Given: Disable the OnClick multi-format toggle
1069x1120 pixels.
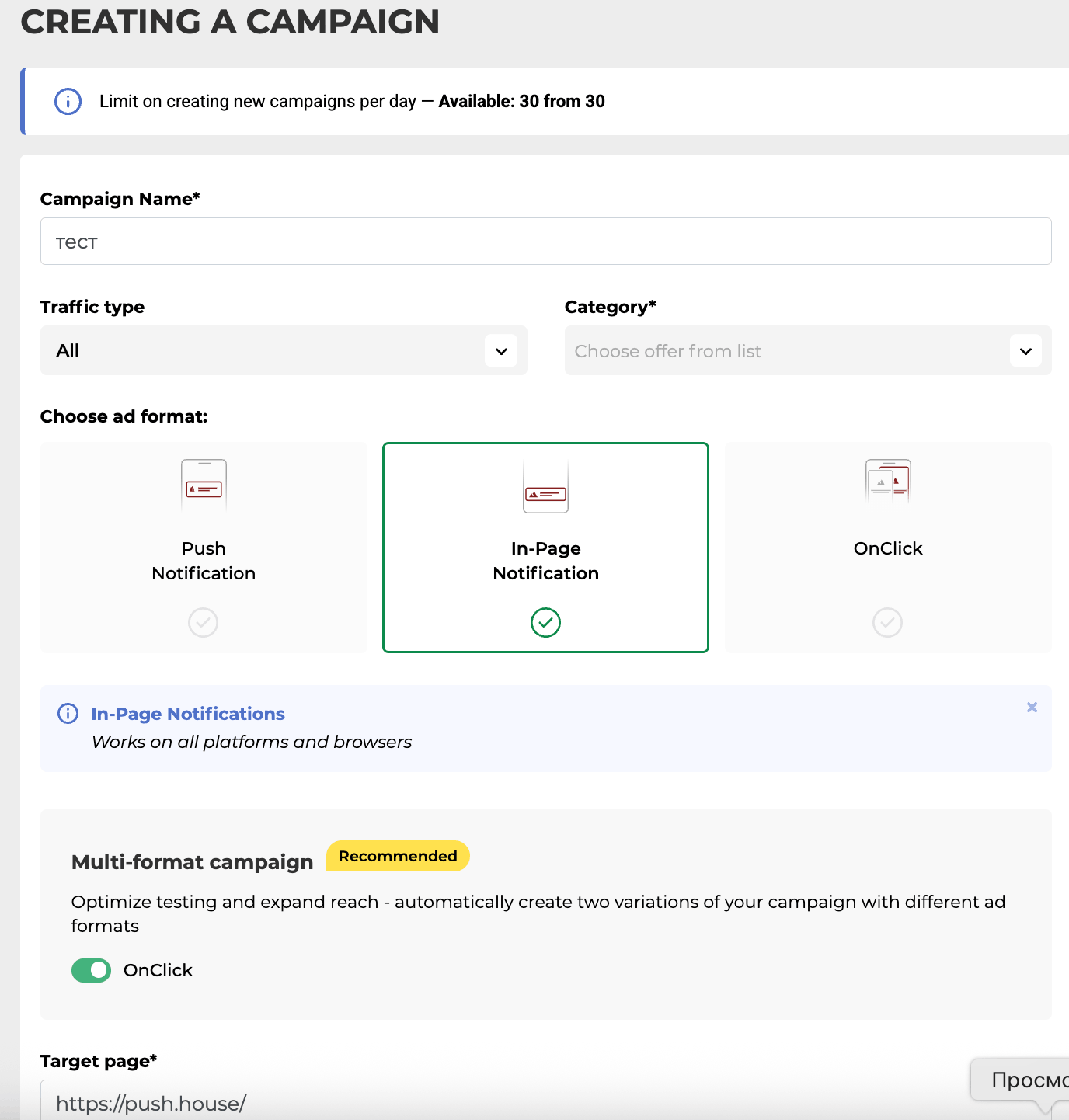Looking at the screenshot, I should pos(92,970).
